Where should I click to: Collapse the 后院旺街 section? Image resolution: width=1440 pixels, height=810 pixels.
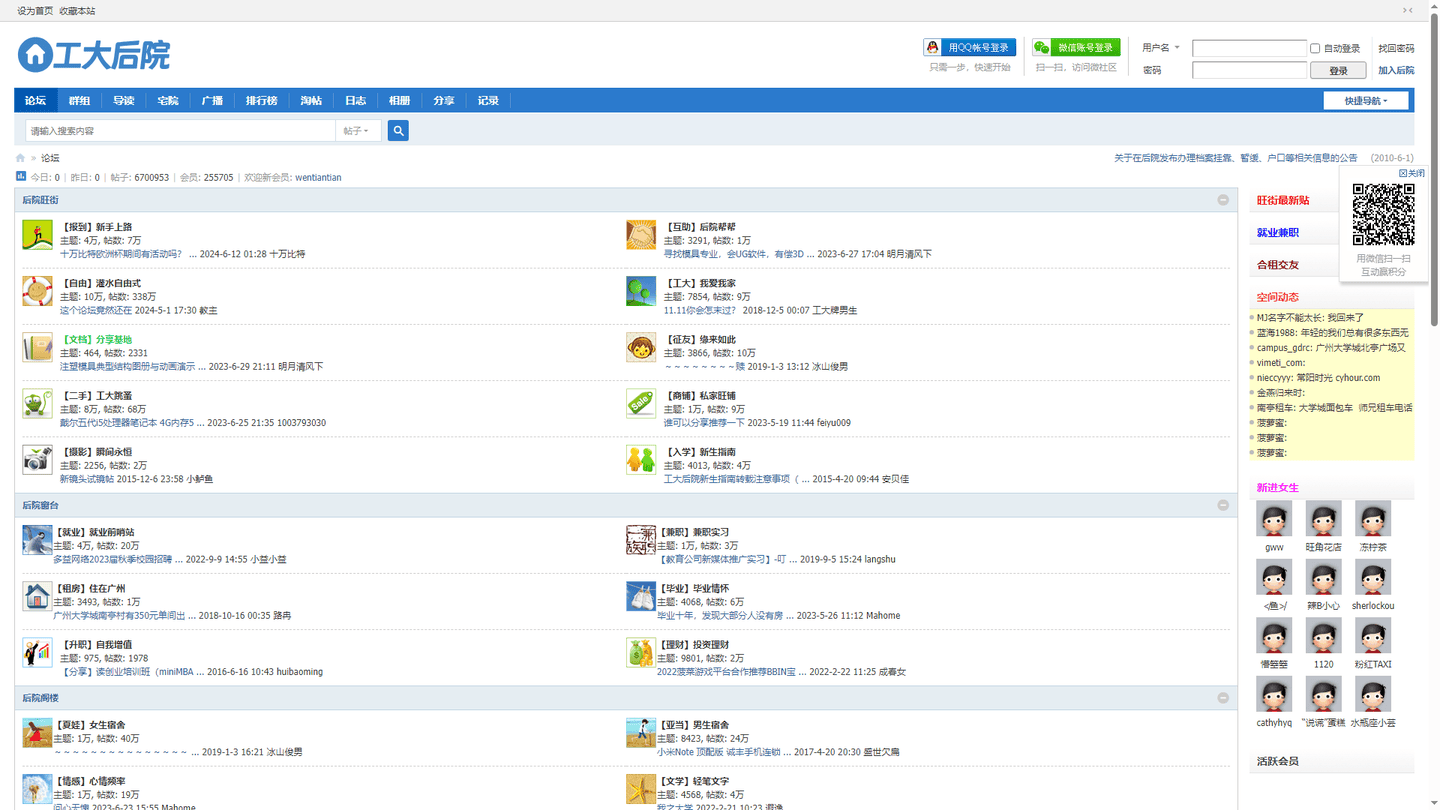click(x=1223, y=200)
